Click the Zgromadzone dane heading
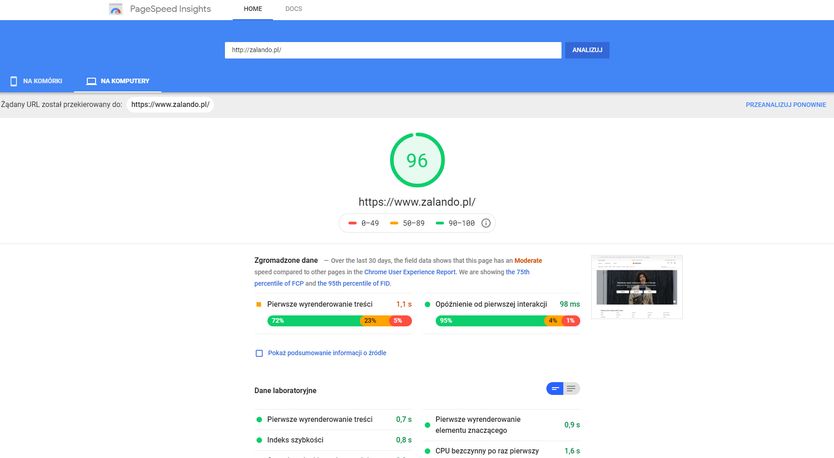The image size is (834, 458). click(x=286, y=261)
